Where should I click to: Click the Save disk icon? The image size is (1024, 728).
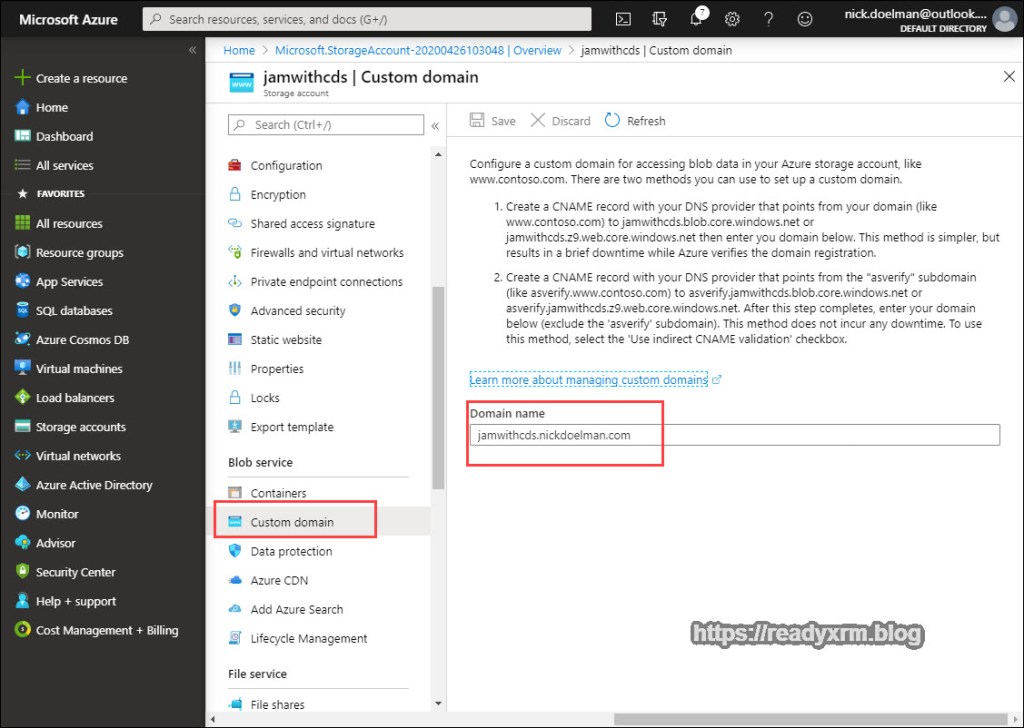click(x=478, y=121)
